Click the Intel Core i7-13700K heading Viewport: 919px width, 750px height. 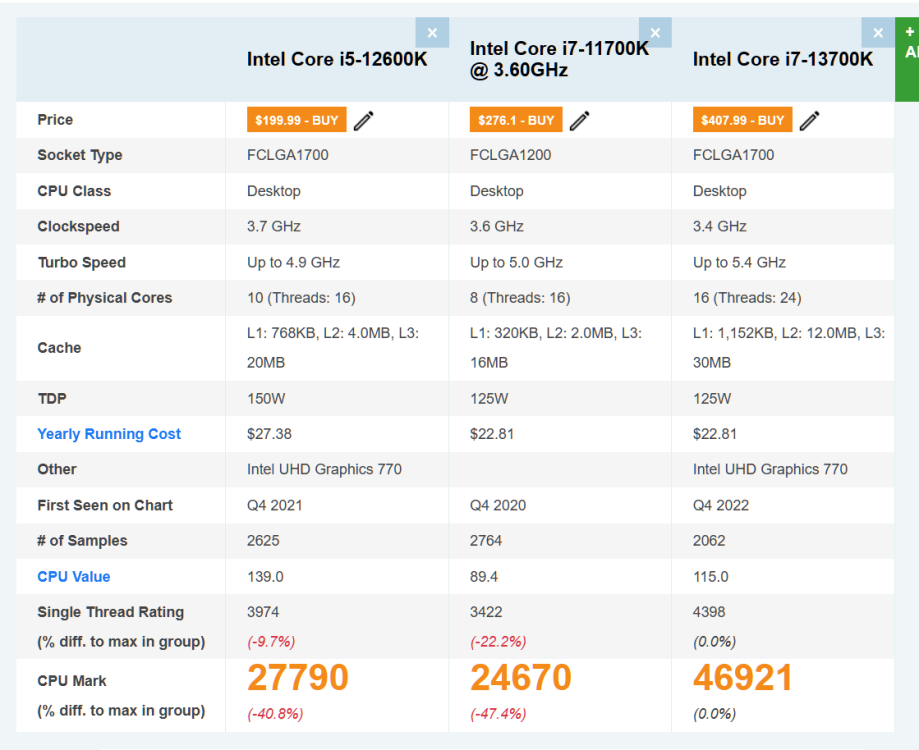pos(783,60)
